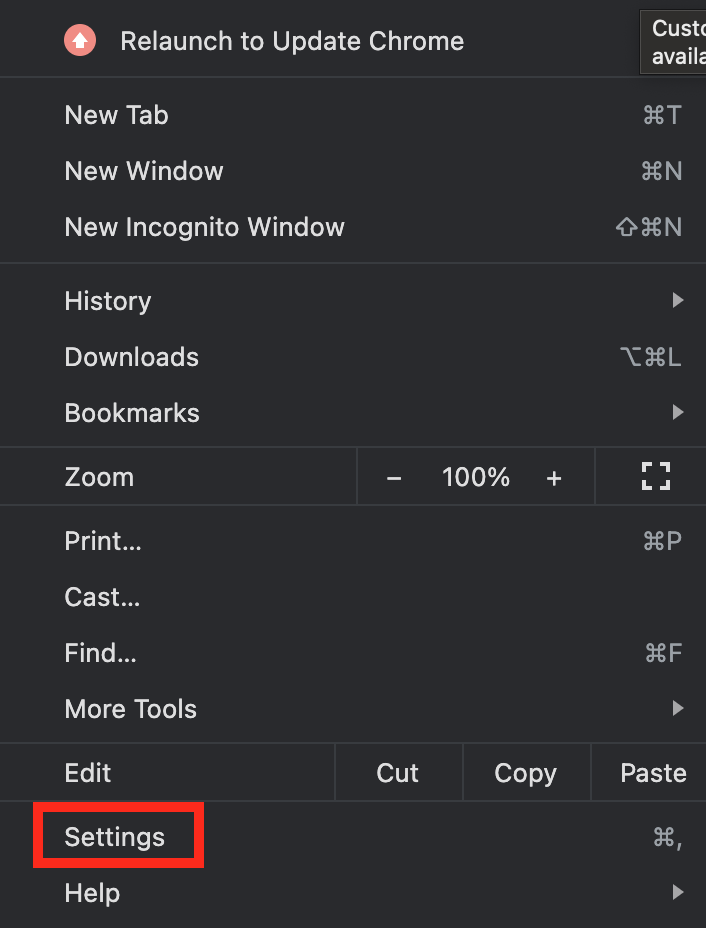
Task: Start casting with Cast
Action: (x=101, y=597)
